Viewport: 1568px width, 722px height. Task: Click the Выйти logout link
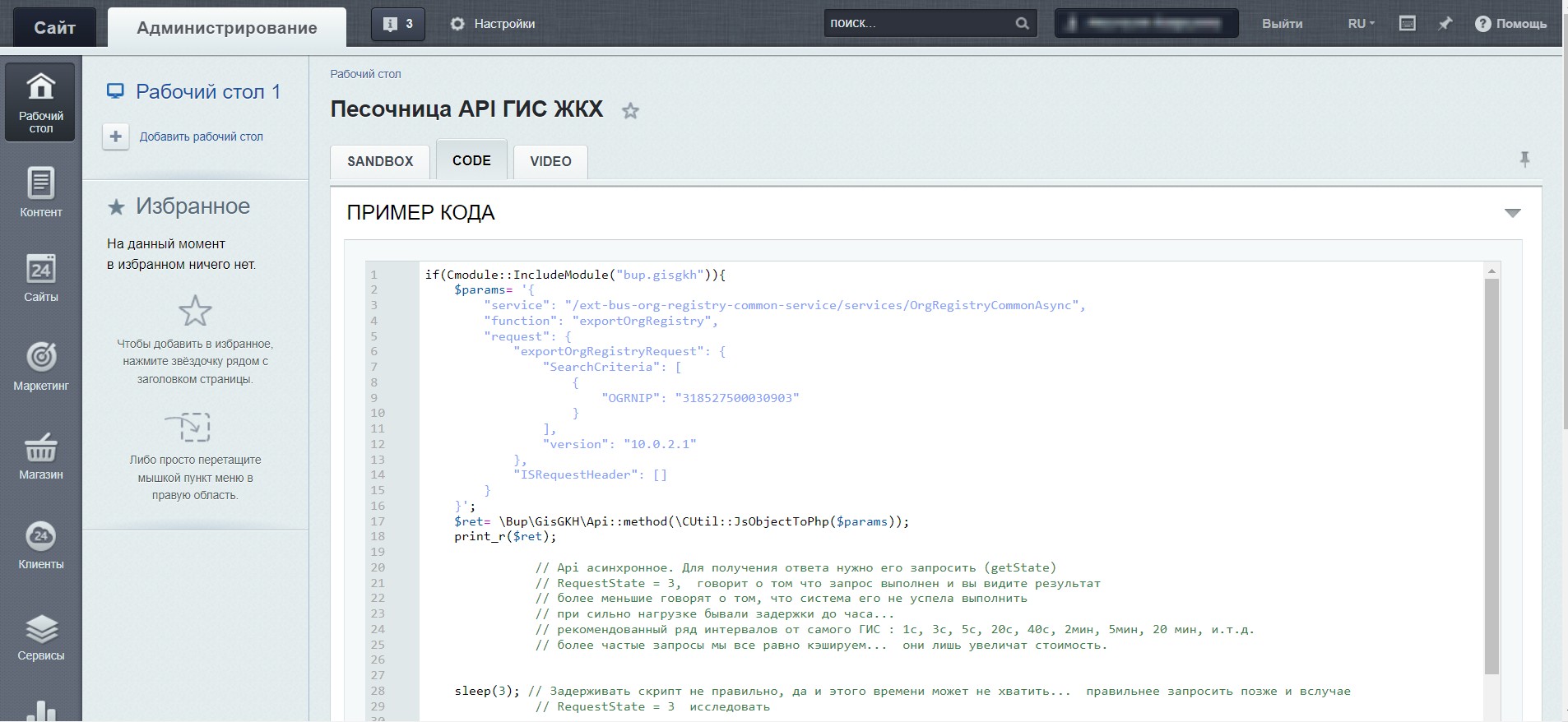pos(1282,24)
